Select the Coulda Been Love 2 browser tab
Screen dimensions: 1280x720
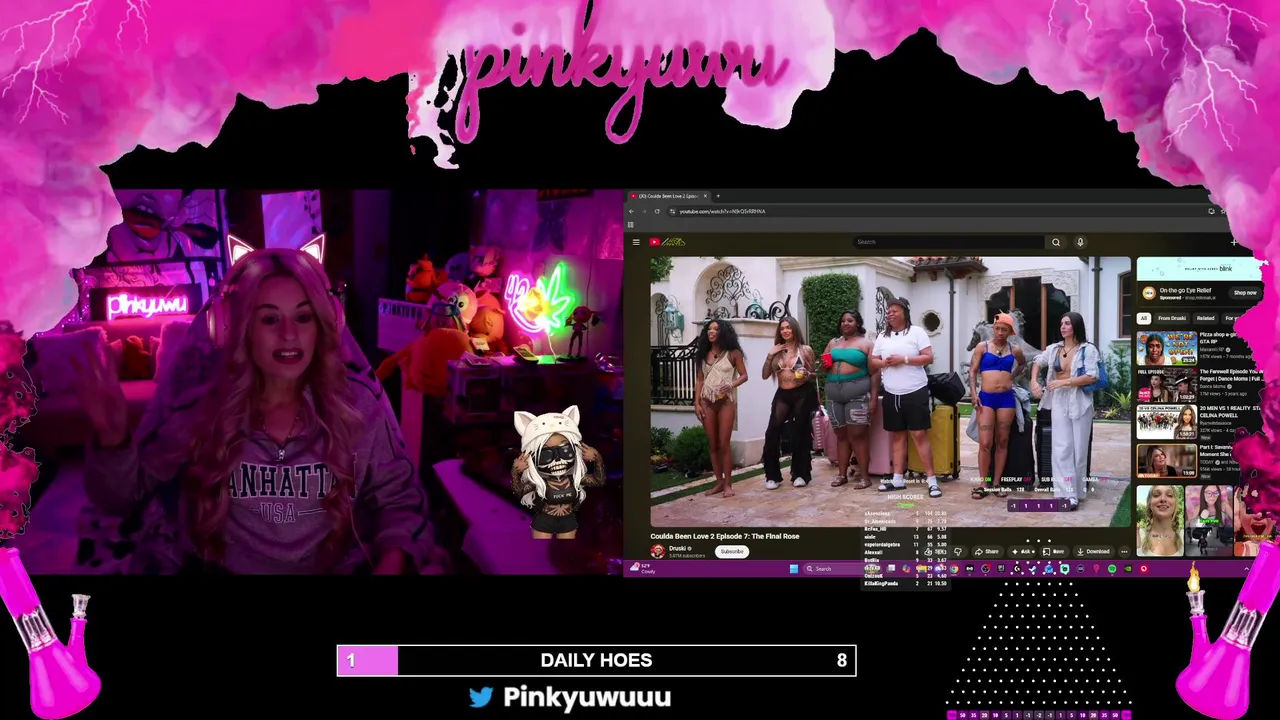point(668,196)
